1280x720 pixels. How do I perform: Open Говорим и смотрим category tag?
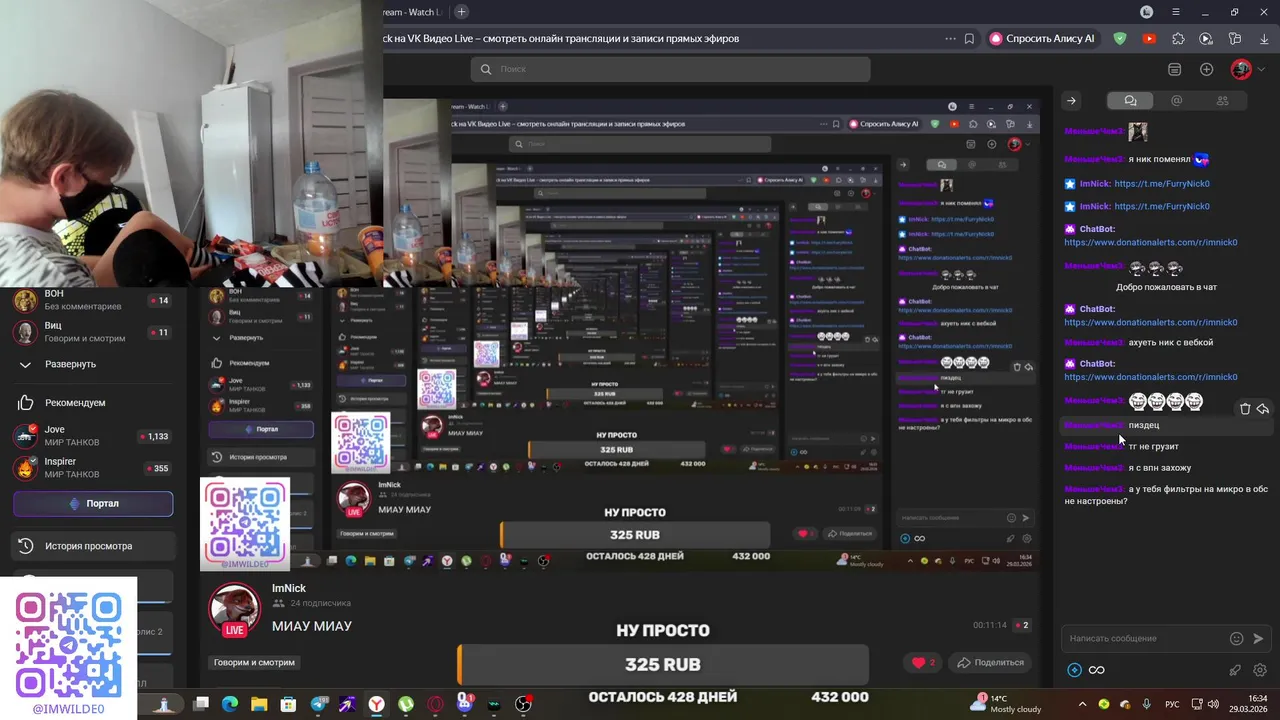coord(254,662)
